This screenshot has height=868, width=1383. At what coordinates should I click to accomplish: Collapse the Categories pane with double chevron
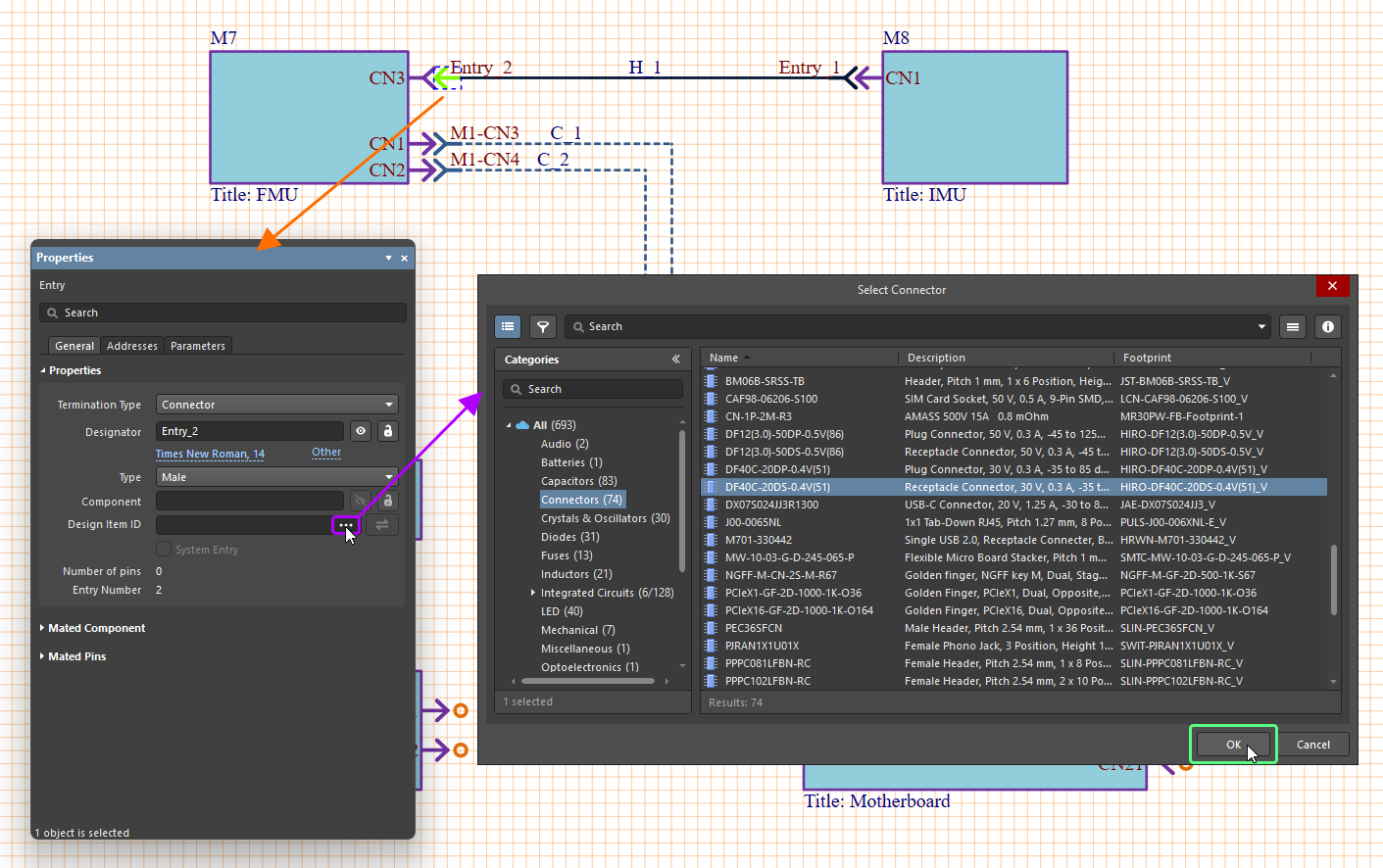675,360
